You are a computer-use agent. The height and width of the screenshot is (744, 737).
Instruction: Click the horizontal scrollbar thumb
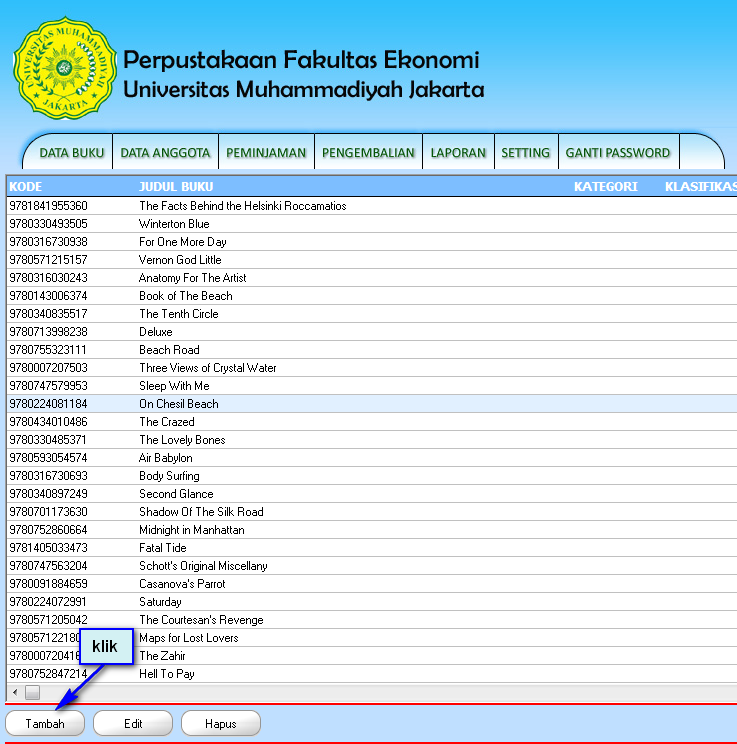click(x=32, y=693)
